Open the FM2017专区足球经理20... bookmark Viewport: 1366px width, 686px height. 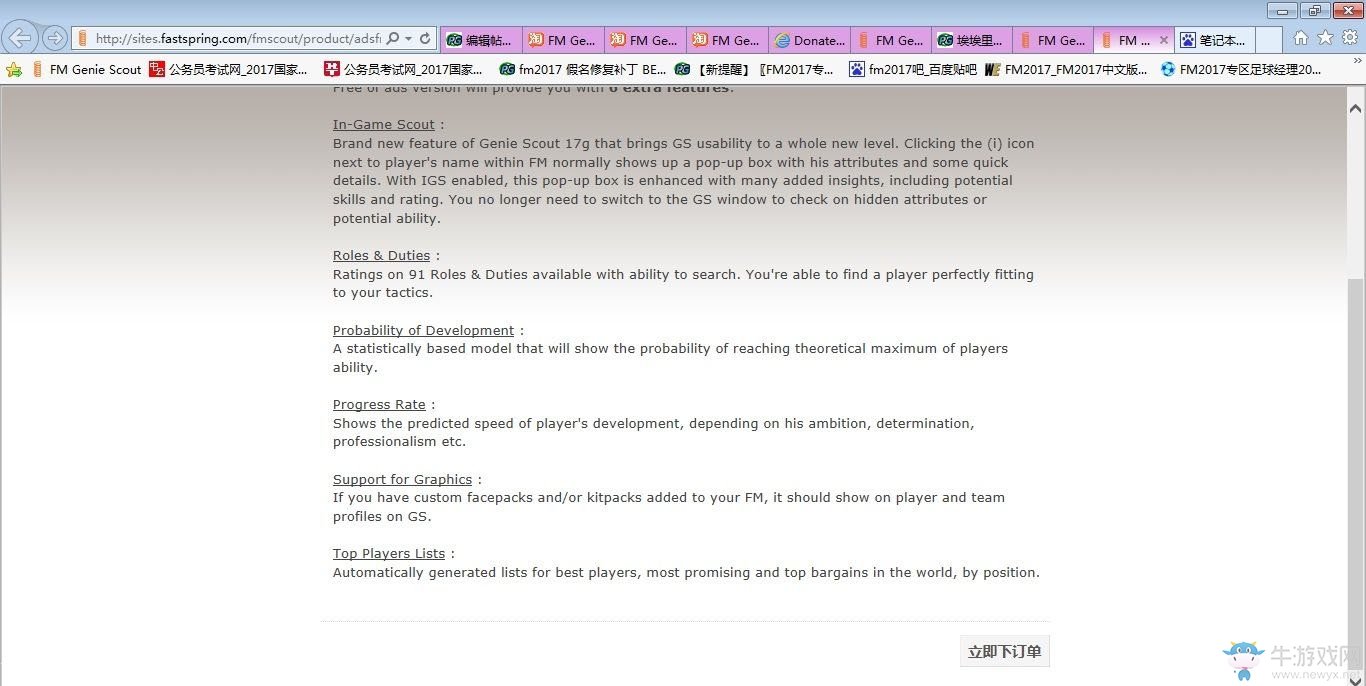pos(1241,70)
